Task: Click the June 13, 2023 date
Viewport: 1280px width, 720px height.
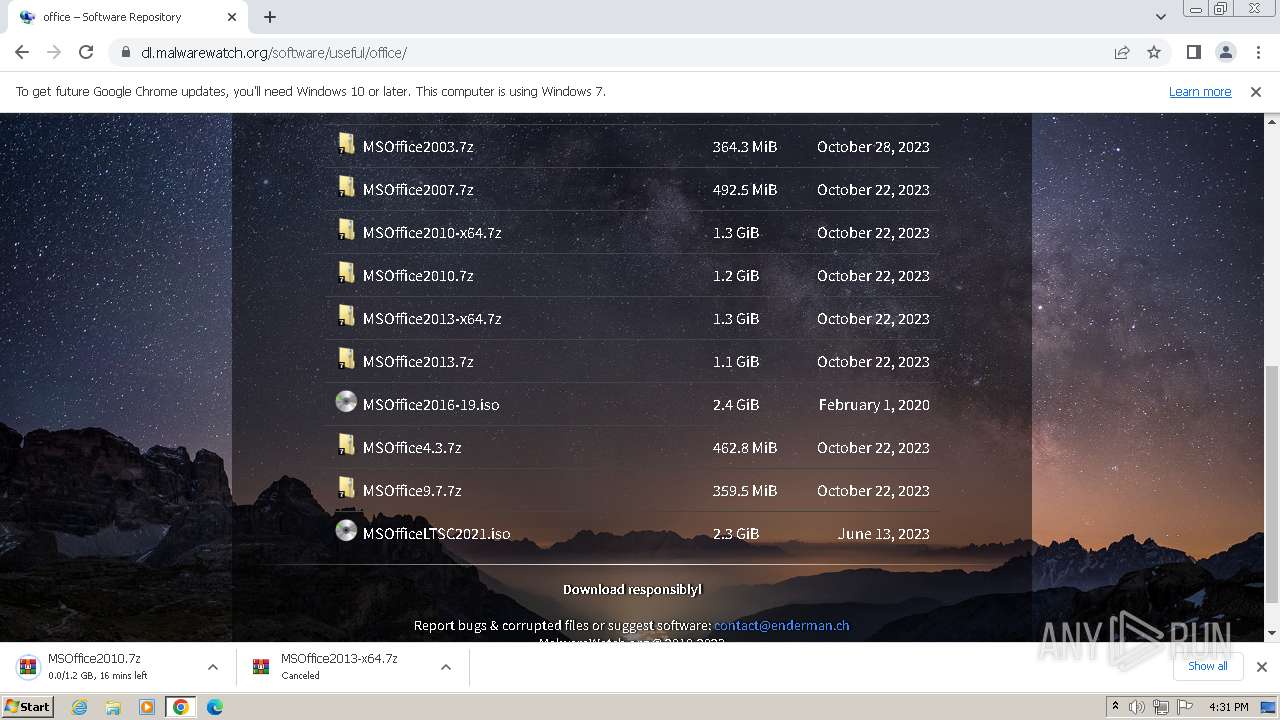Action: pyautogui.click(x=884, y=533)
